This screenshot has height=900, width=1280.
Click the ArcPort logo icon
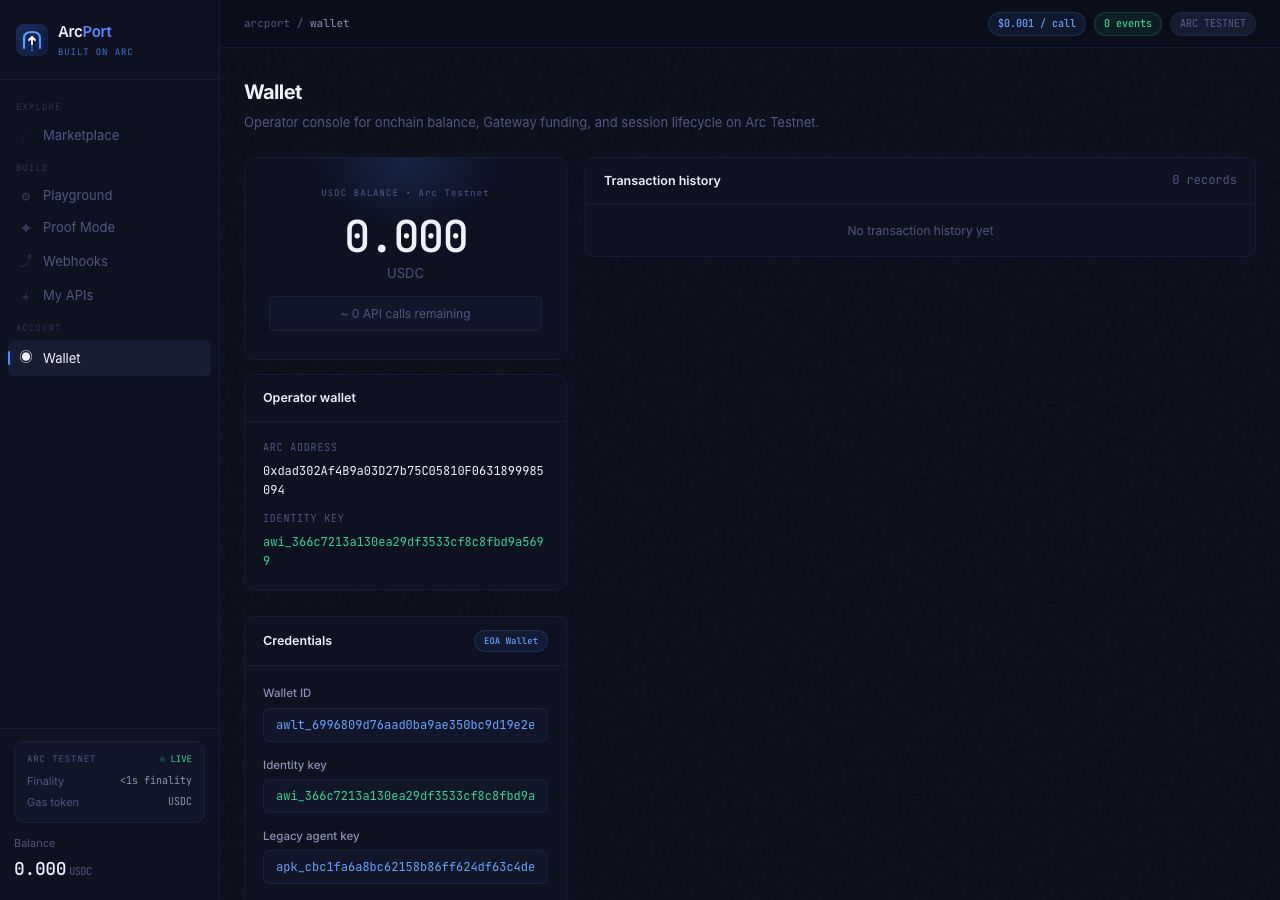tap(32, 40)
